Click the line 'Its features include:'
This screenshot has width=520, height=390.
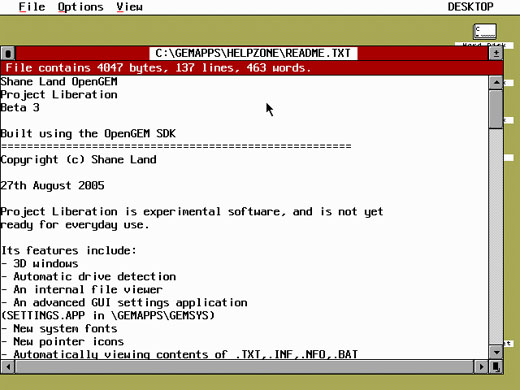(x=69, y=250)
